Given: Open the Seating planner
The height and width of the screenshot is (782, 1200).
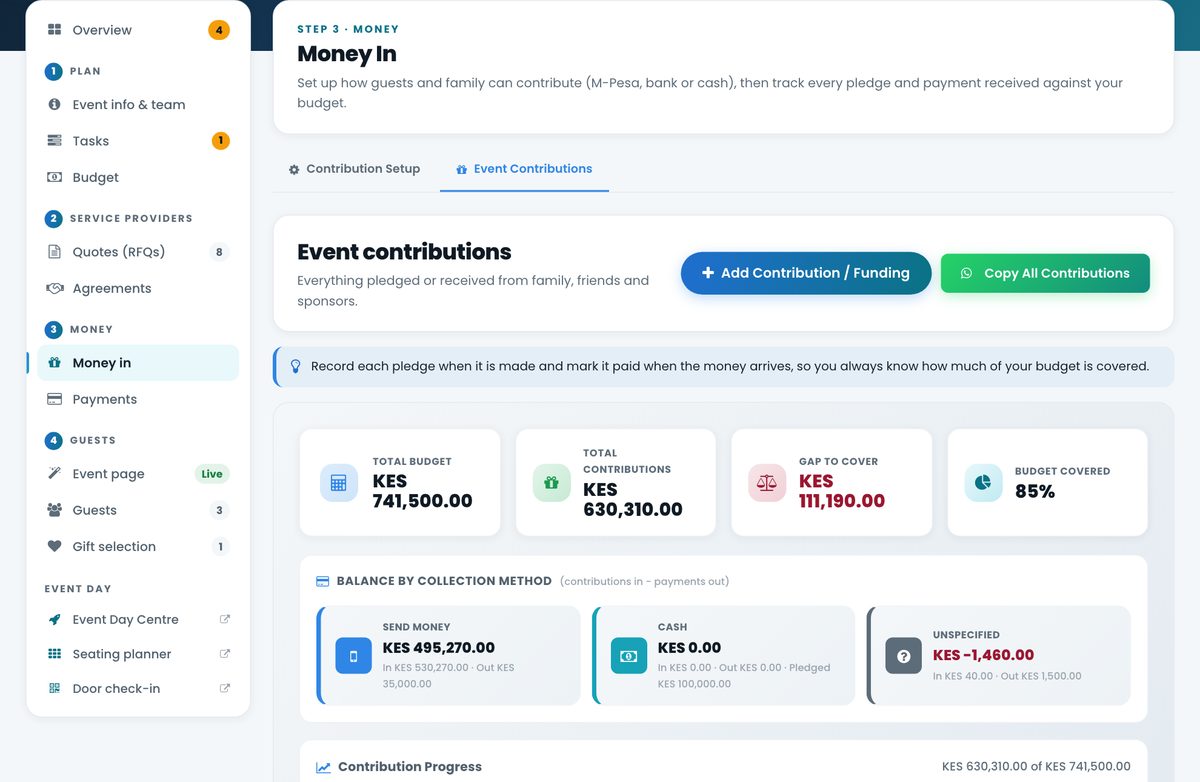Looking at the screenshot, I should point(138,654).
